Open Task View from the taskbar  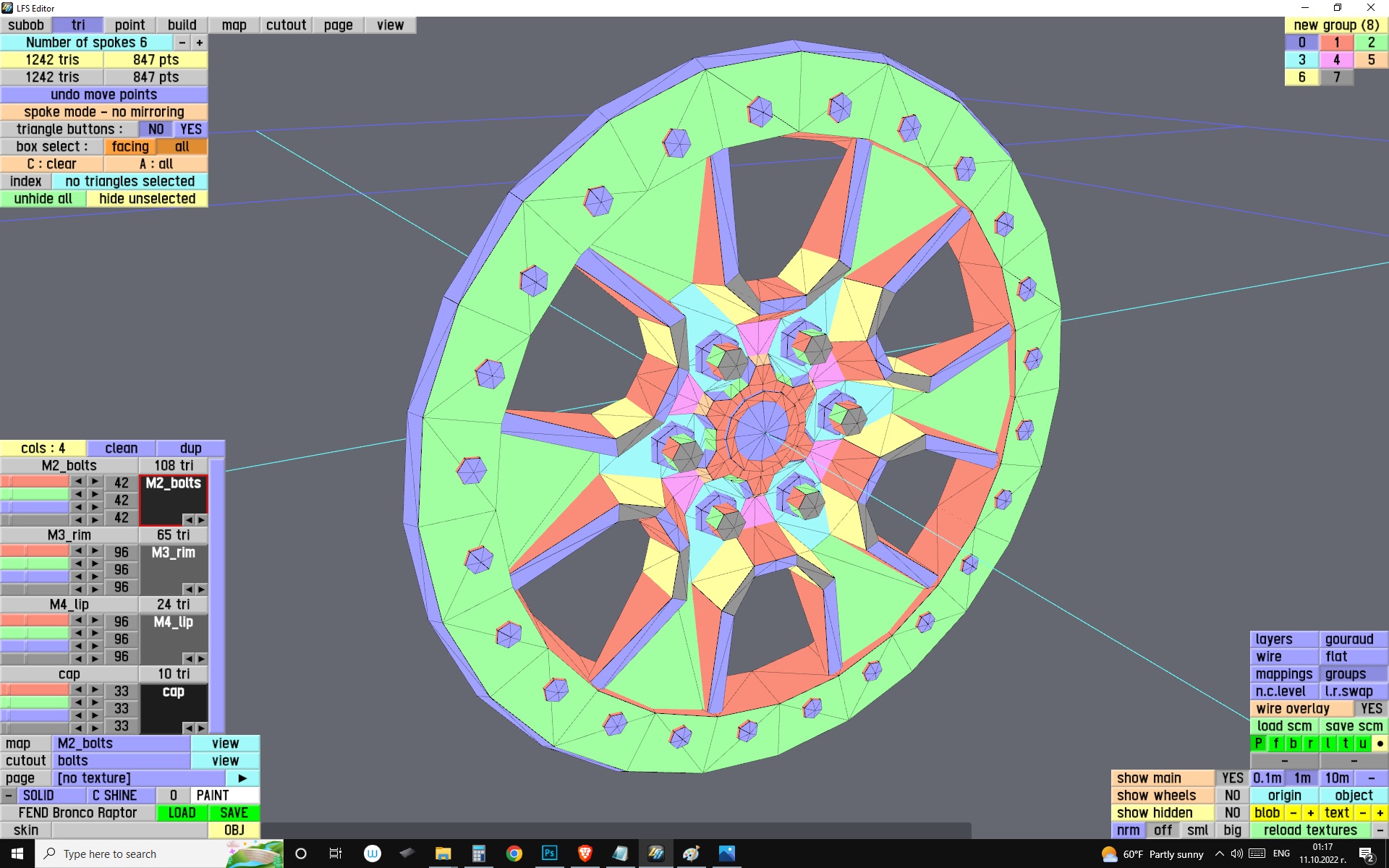(x=336, y=854)
